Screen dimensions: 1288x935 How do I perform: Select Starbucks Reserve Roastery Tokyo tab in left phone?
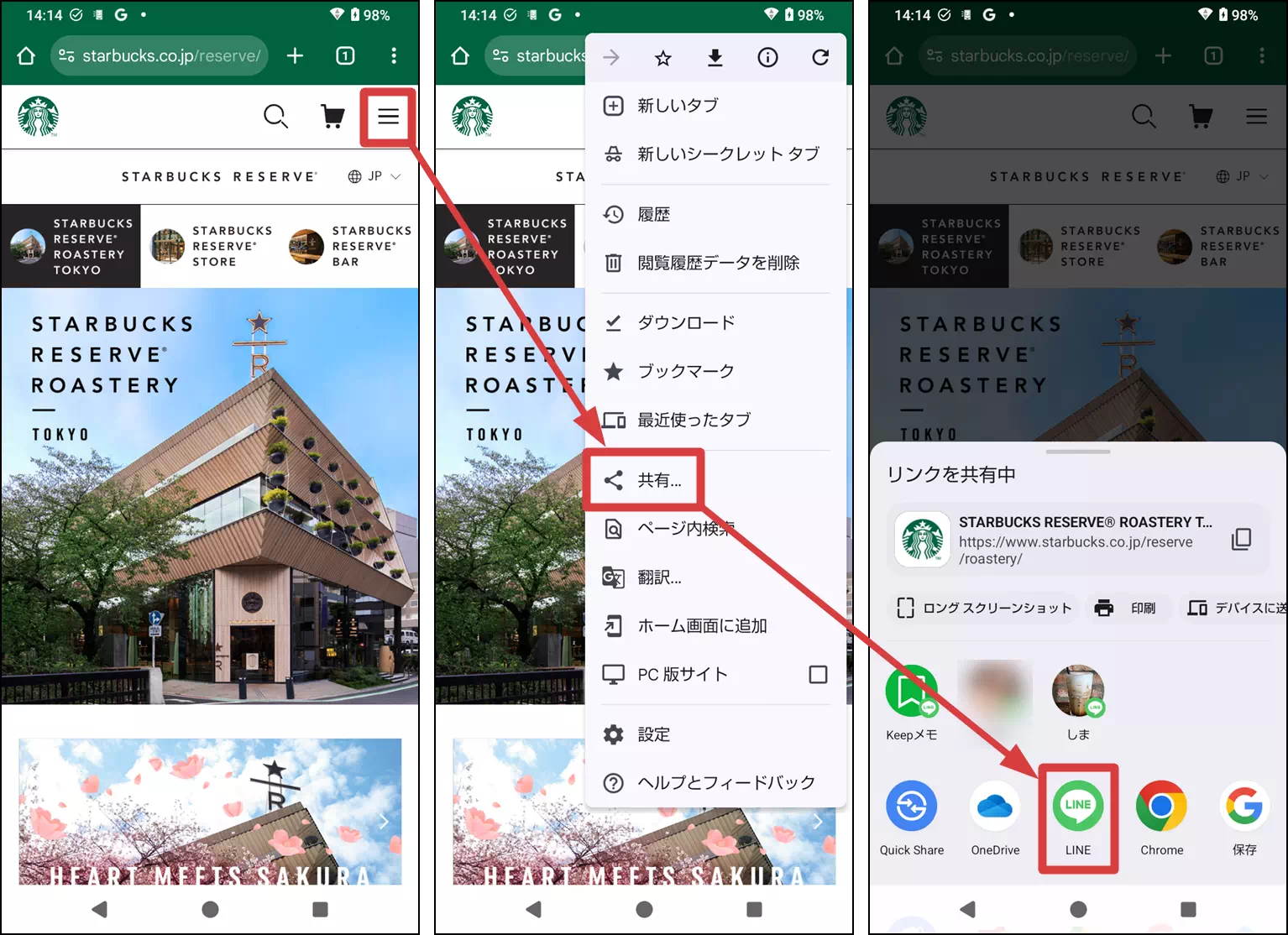(x=71, y=247)
